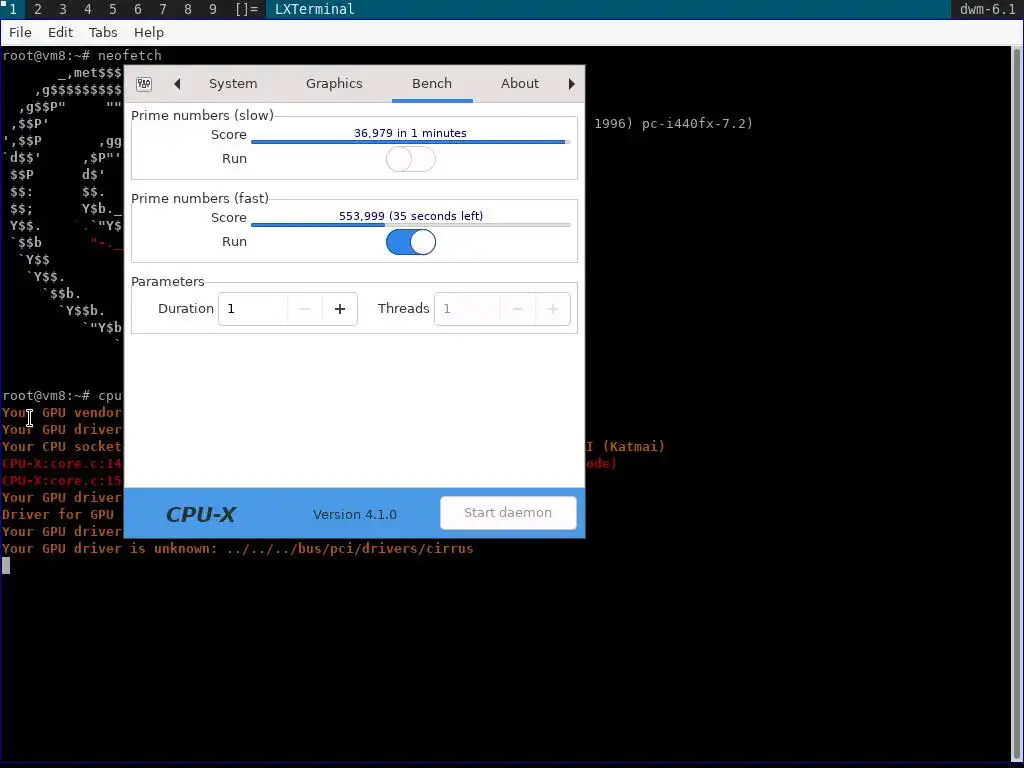Click the fast benchmark score progress bar
The height and width of the screenshot is (768, 1024).
(410, 225)
